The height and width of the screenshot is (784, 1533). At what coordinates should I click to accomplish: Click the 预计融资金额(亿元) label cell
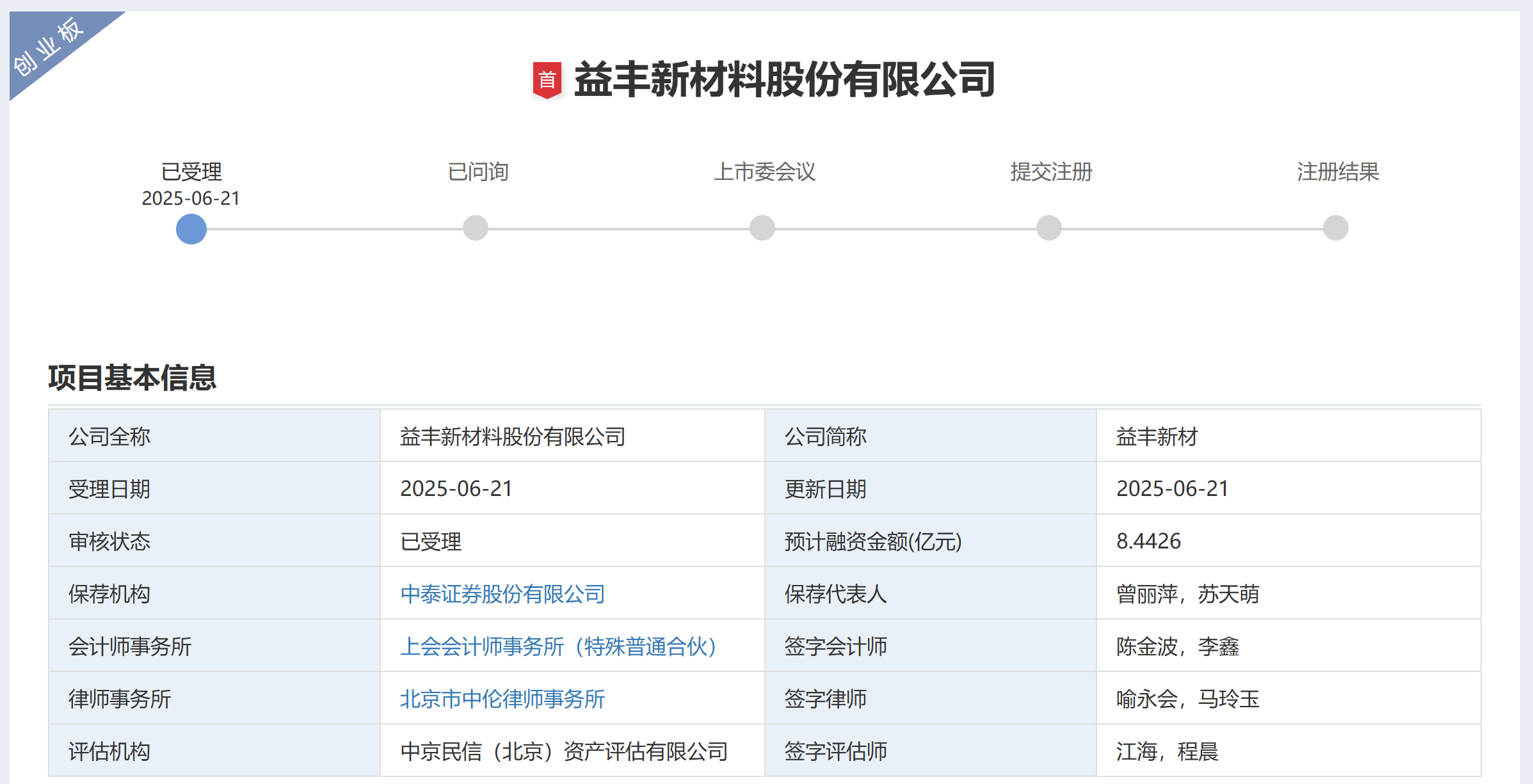pos(931,541)
